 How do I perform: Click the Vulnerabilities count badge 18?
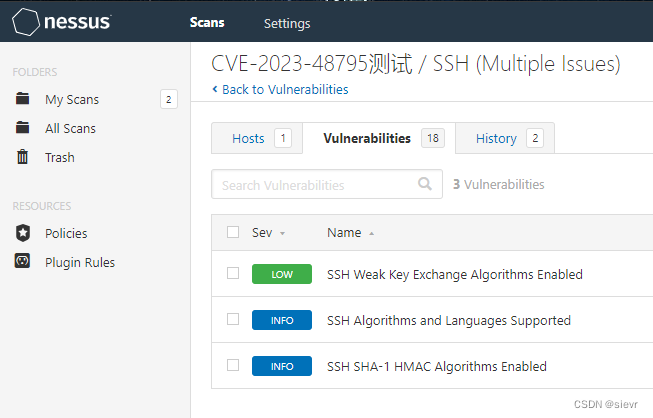(433, 138)
